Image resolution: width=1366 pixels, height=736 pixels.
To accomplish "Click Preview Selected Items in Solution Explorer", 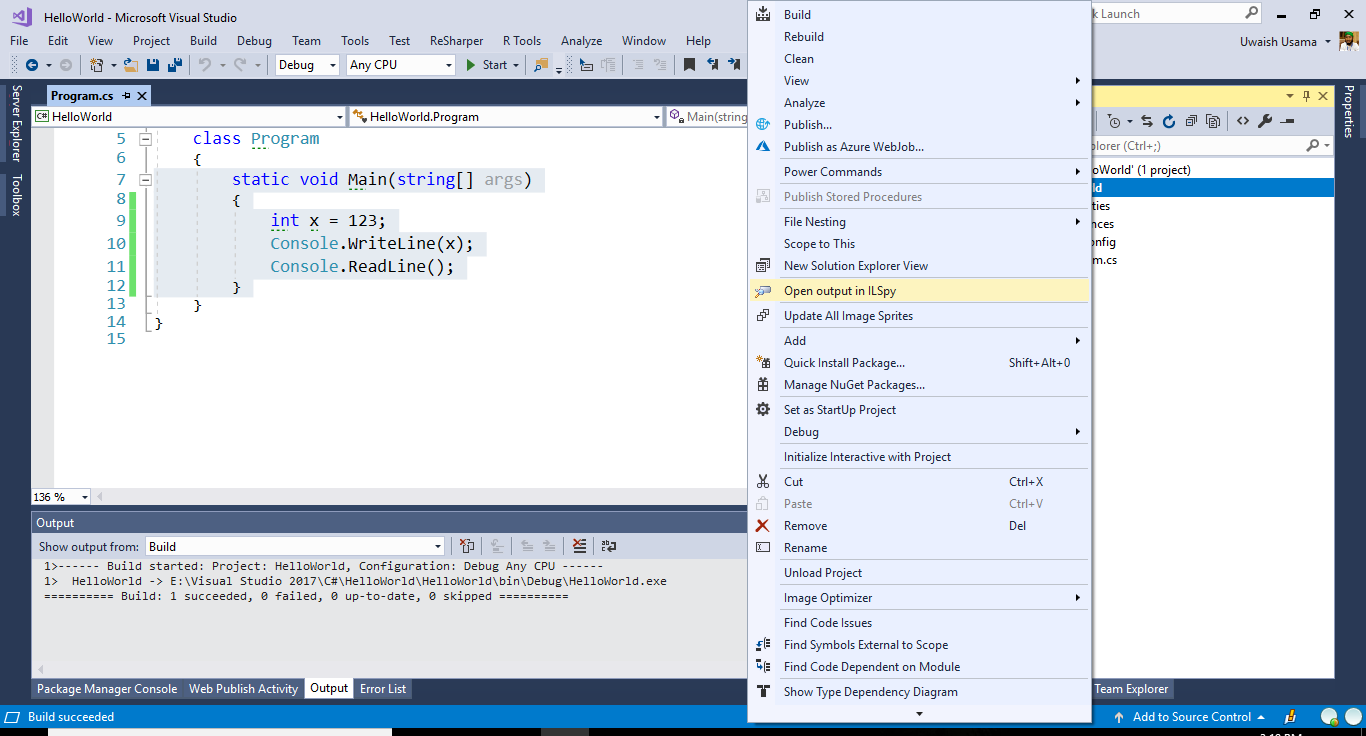I will click(1287, 121).
